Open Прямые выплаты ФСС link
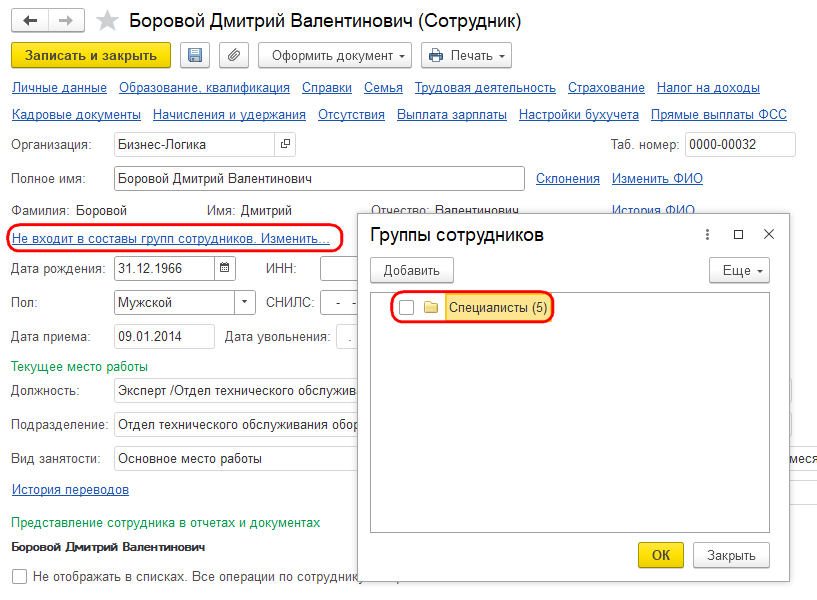 (719, 115)
